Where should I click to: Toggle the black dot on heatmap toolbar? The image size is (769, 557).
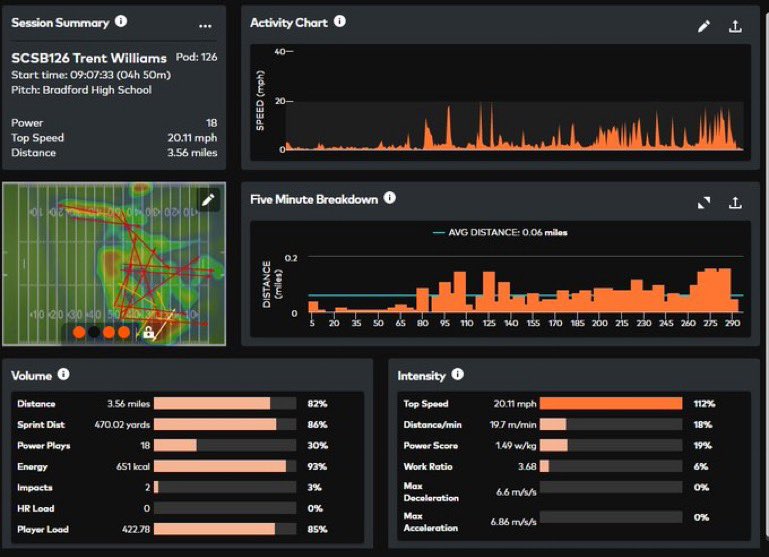click(x=94, y=332)
